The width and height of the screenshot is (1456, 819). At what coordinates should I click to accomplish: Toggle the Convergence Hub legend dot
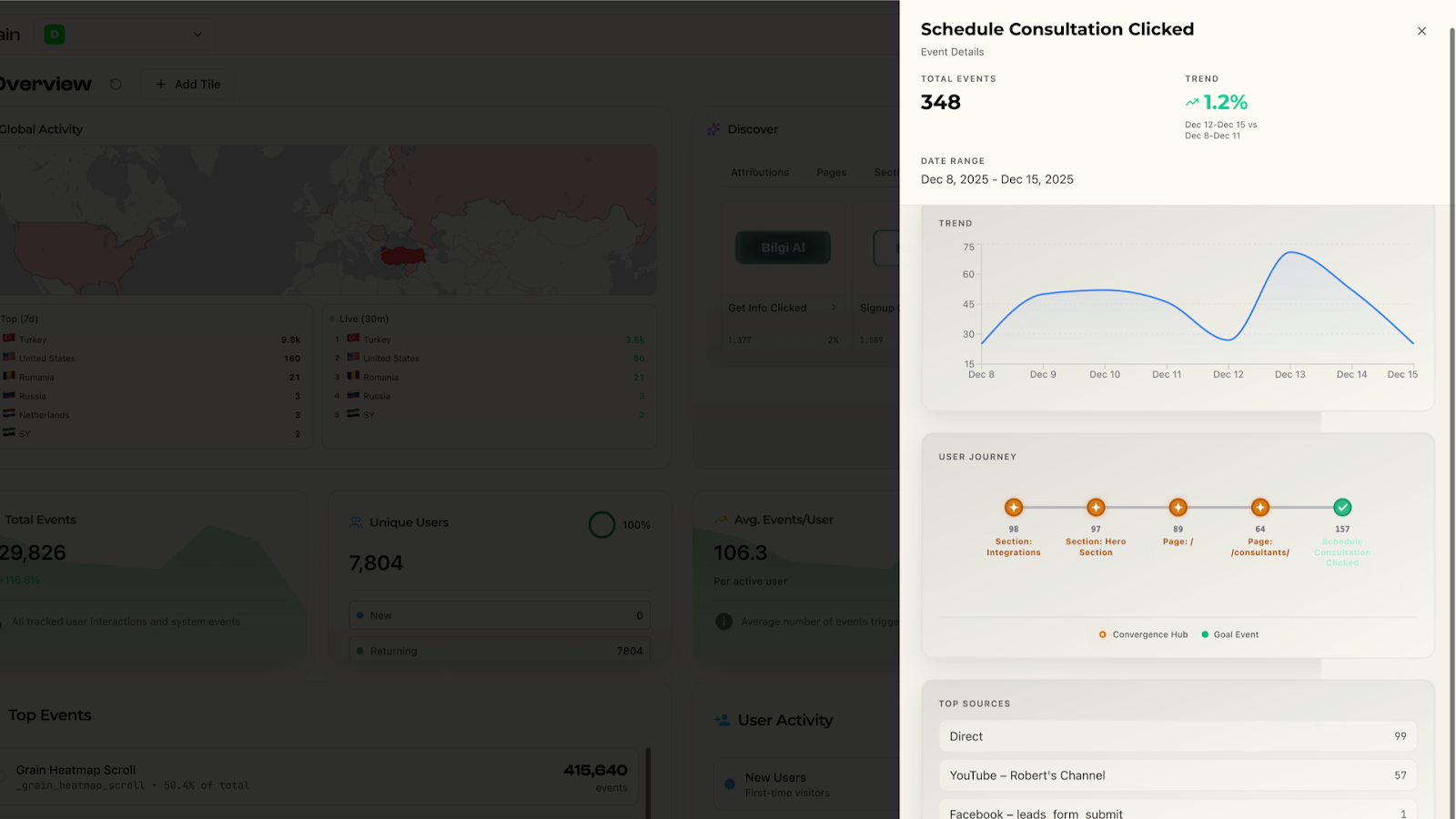coord(1102,634)
